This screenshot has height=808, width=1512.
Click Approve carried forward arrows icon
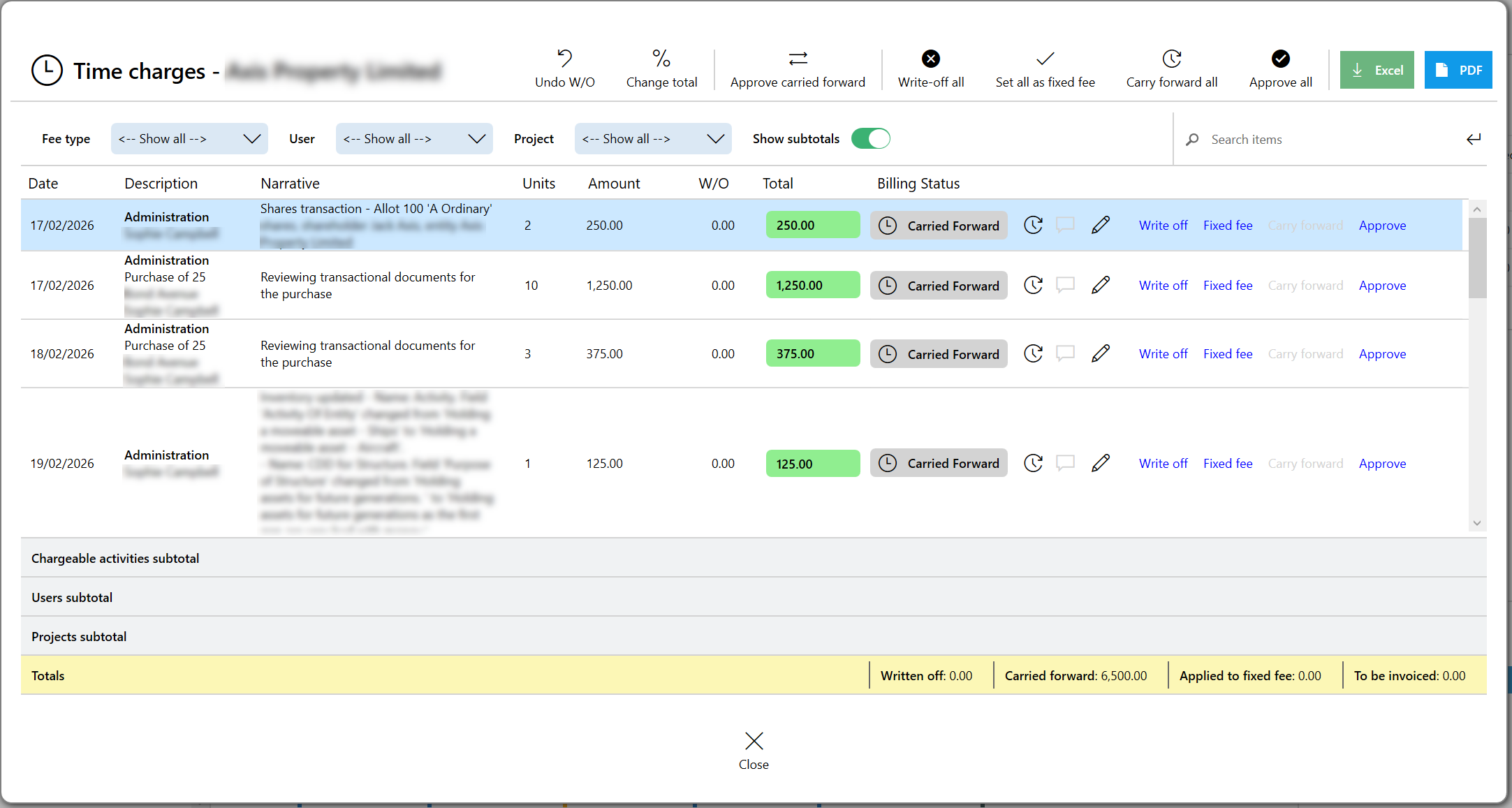(x=798, y=59)
